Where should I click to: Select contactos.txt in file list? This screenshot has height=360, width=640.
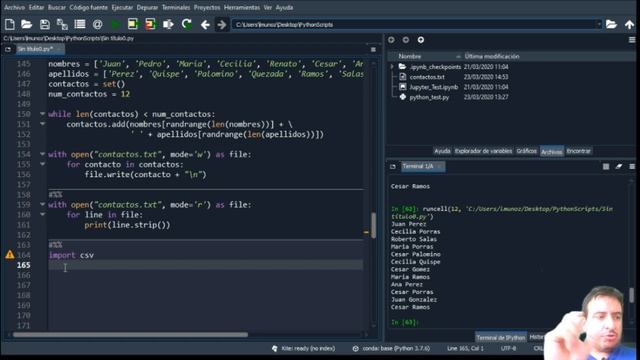pos(427,77)
